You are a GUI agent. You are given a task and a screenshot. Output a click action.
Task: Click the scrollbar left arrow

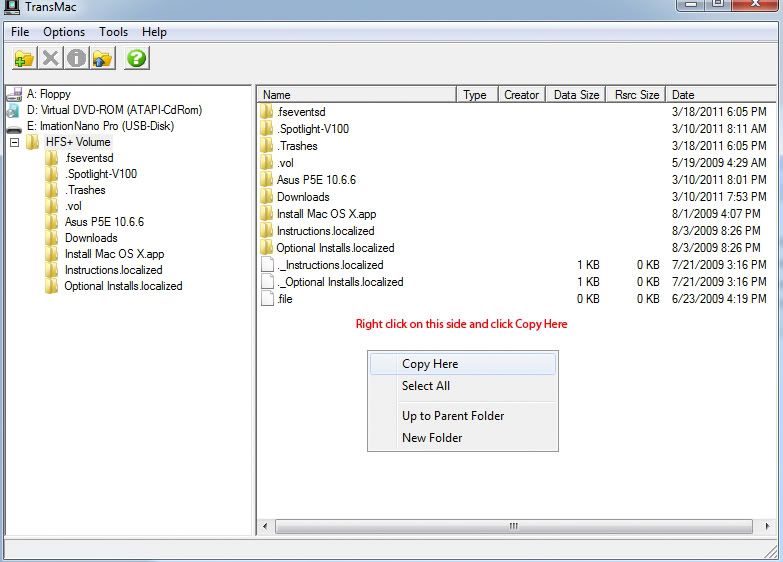pos(265,526)
